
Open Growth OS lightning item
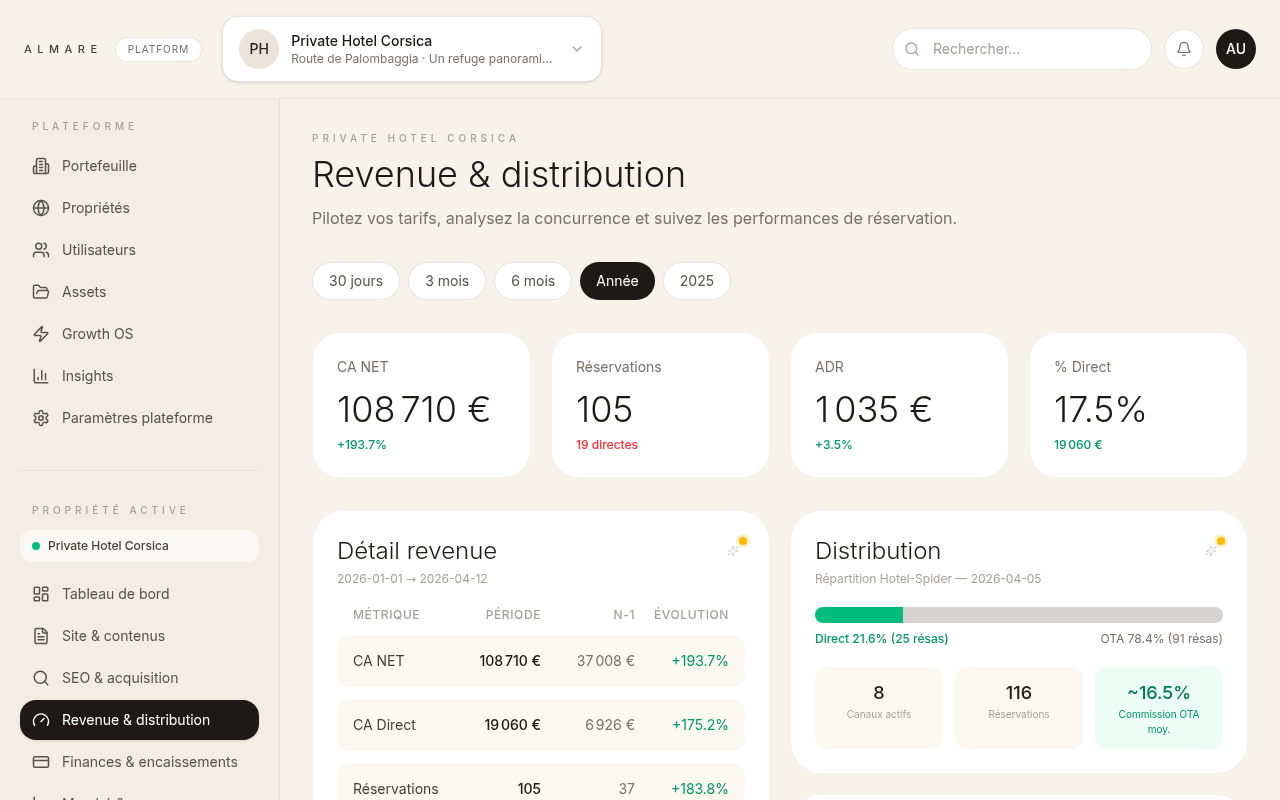coord(139,334)
